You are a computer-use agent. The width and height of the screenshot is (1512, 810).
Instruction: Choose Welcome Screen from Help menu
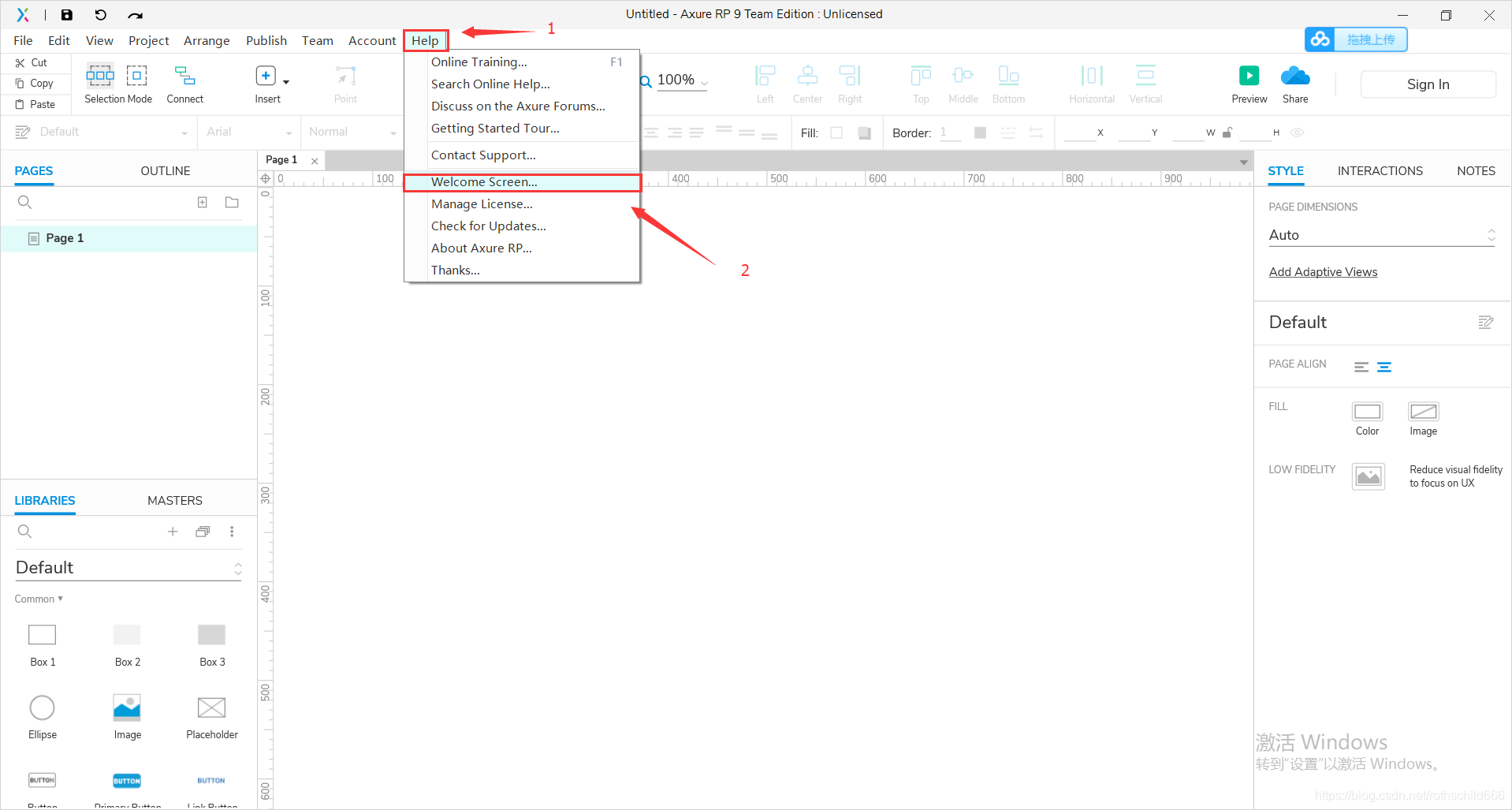(x=522, y=182)
